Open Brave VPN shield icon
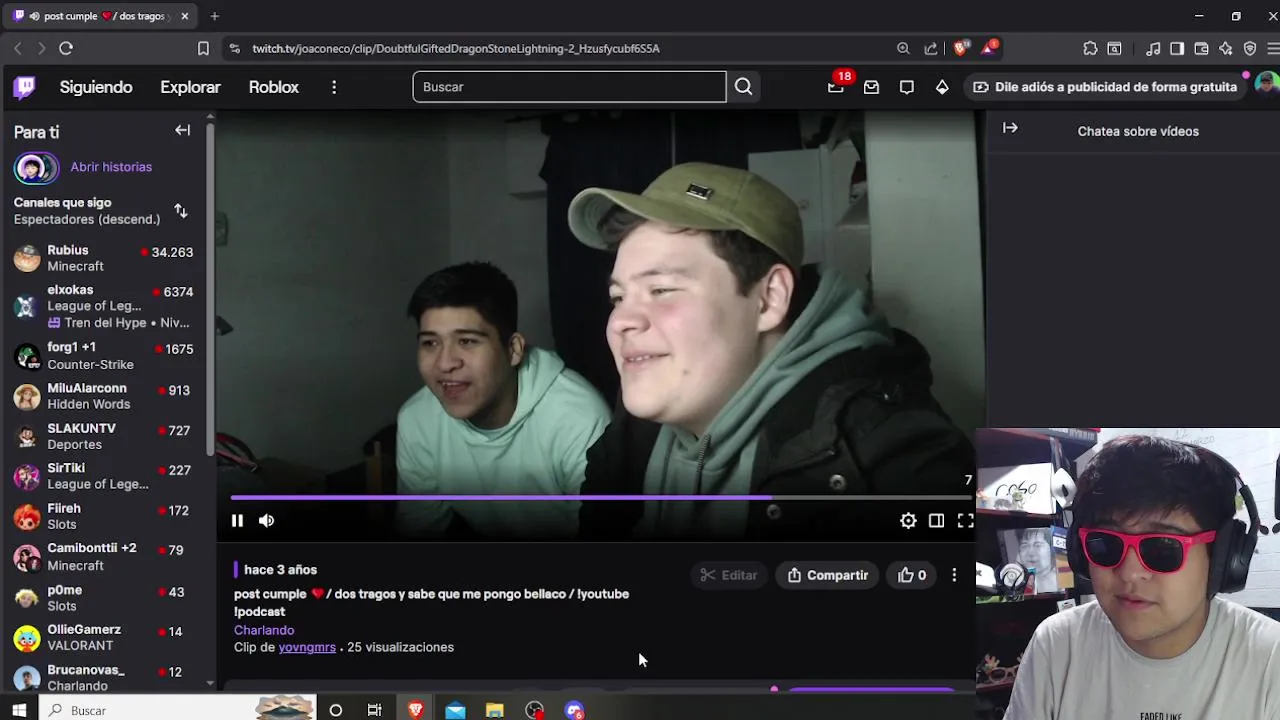 (1250, 48)
